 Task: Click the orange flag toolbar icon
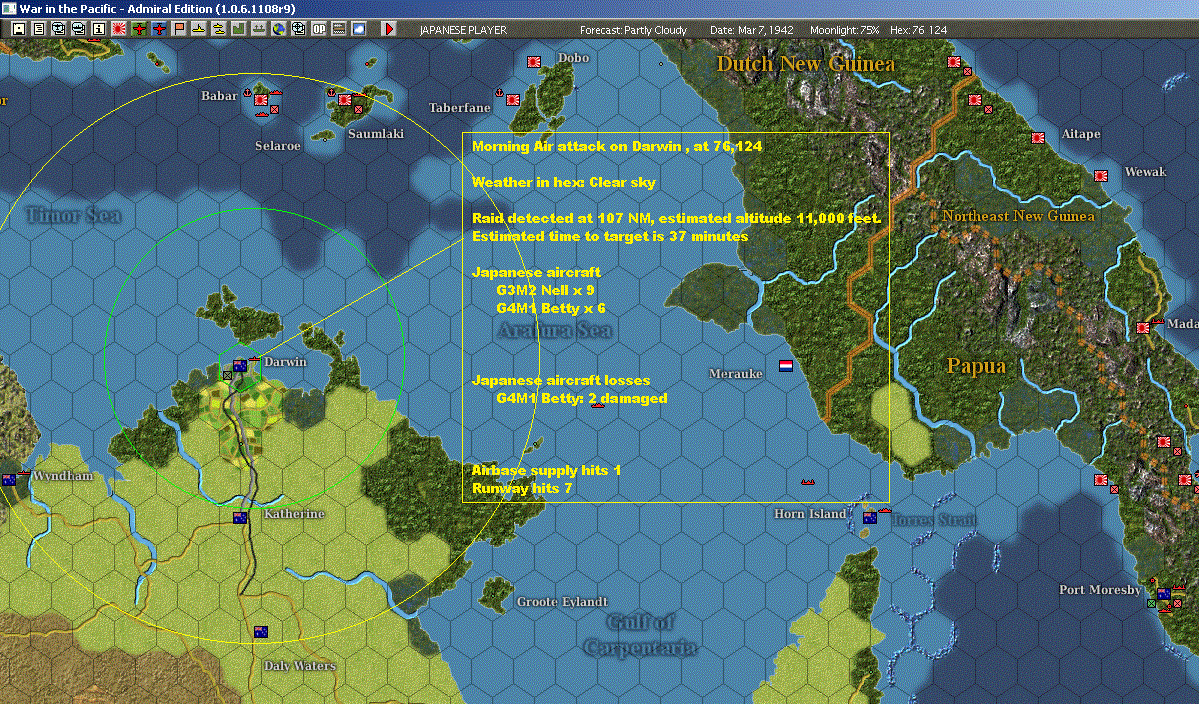point(179,29)
